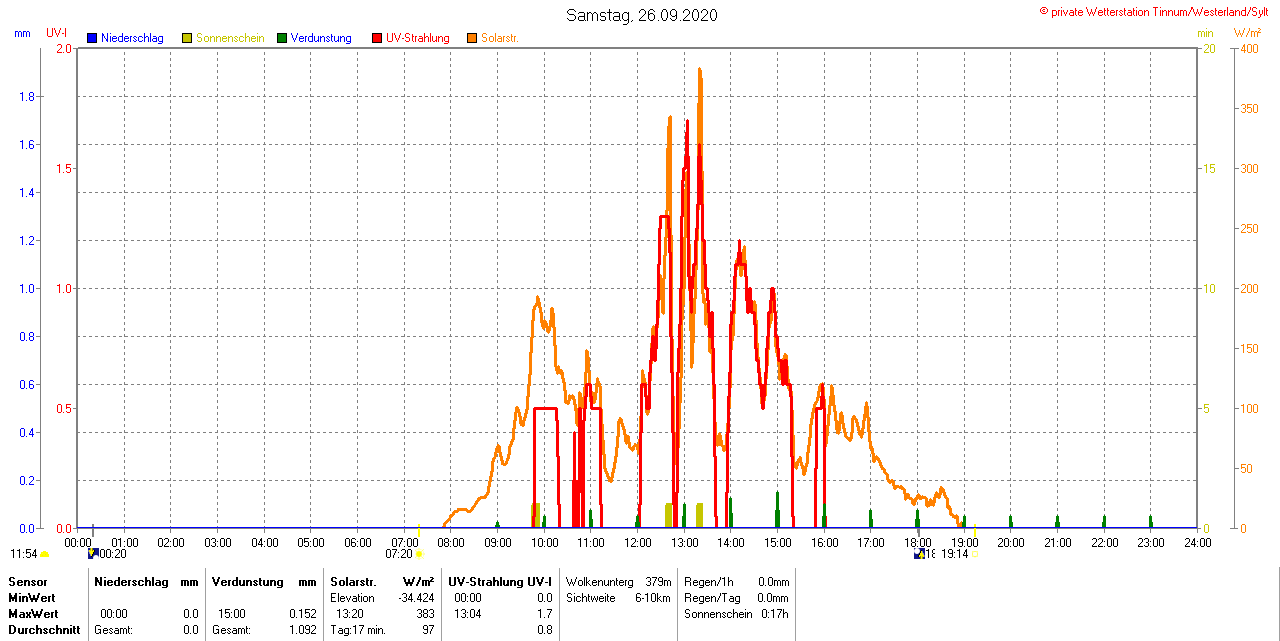Click the Niederschlag column header in table
This screenshot has width=1280, height=641.
[x=131, y=582]
